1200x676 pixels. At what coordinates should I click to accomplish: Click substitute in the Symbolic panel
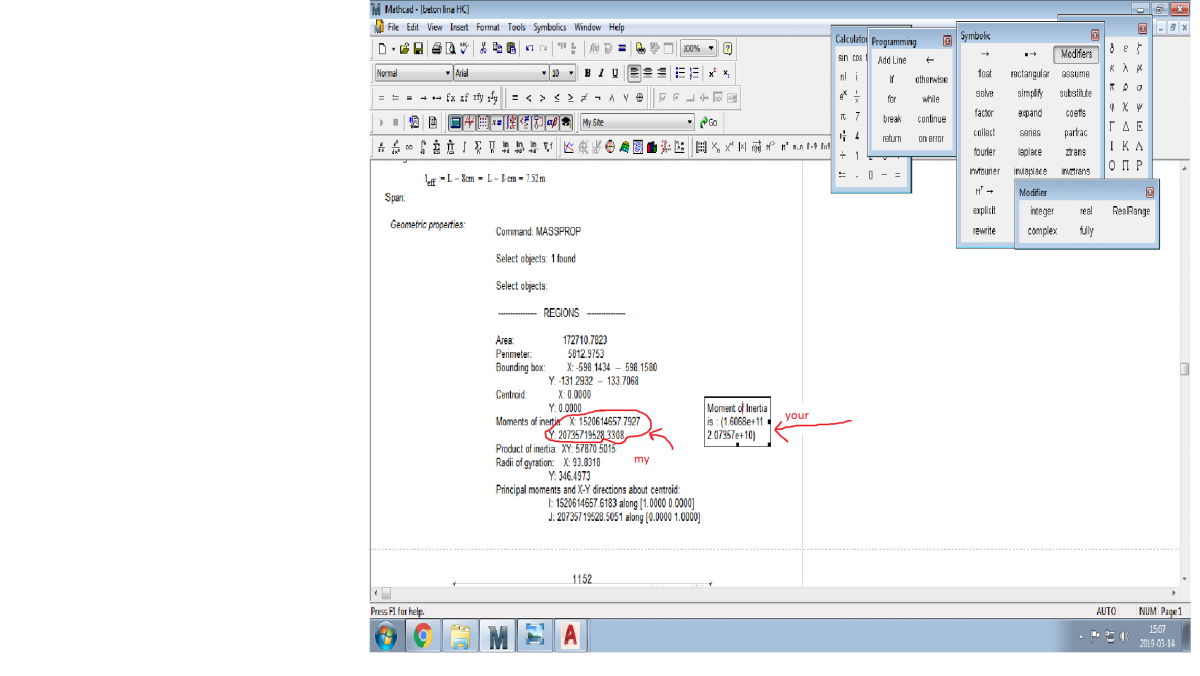click(x=1076, y=93)
